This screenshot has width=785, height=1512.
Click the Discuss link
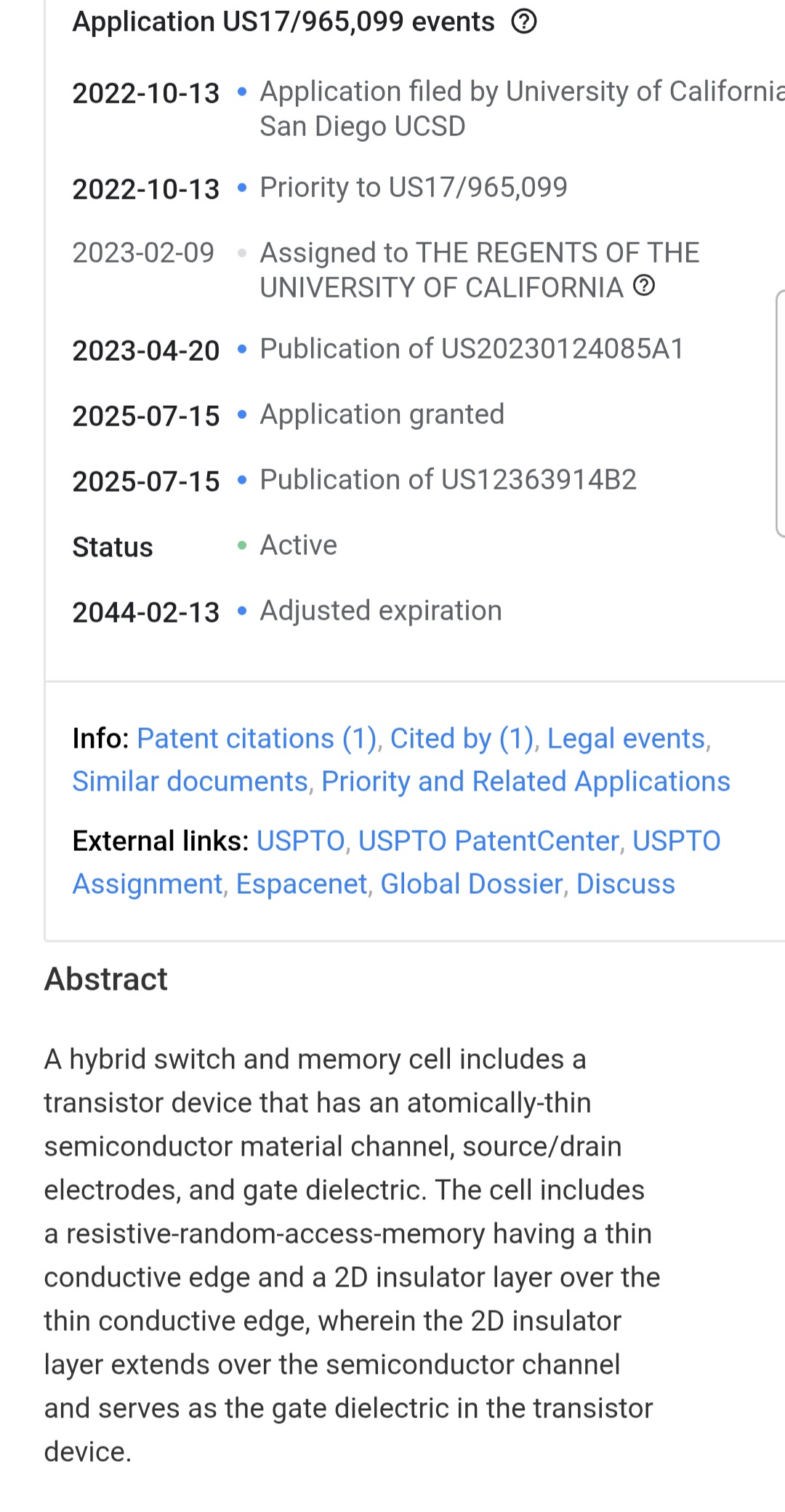pyautogui.click(x=625, y=884)
